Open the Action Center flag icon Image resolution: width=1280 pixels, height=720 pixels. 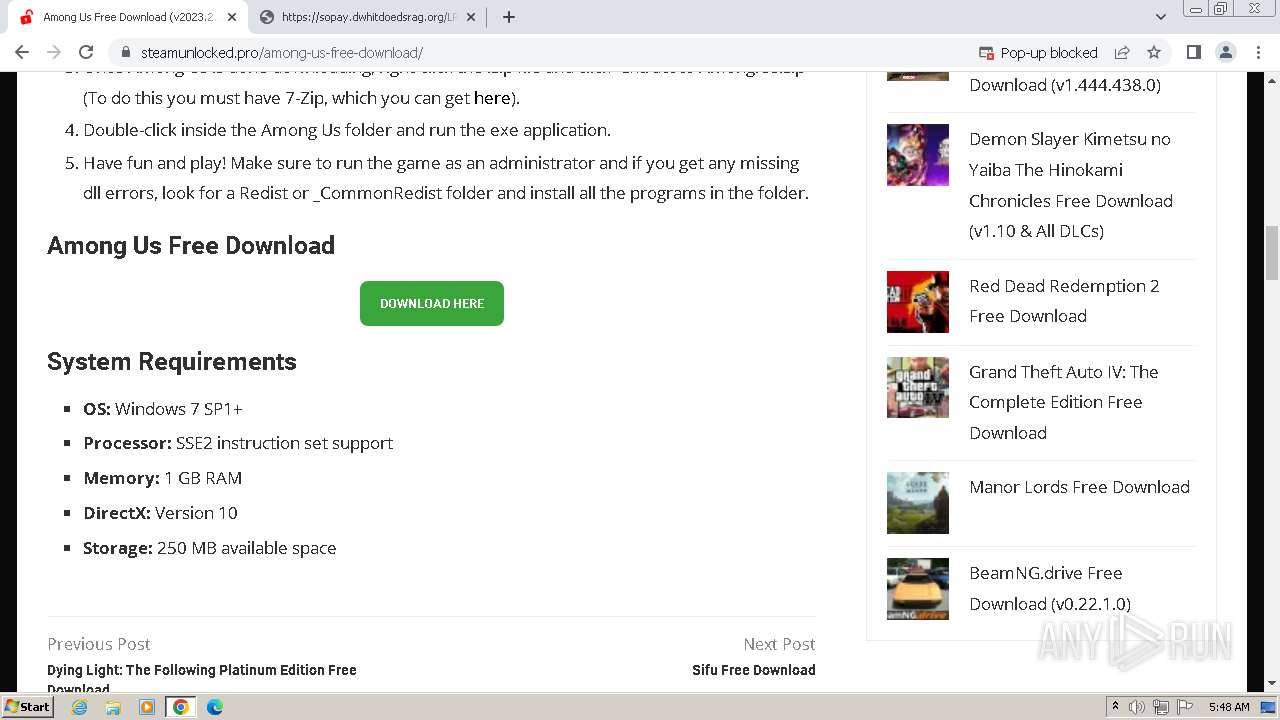click(x=1185, y=707)
